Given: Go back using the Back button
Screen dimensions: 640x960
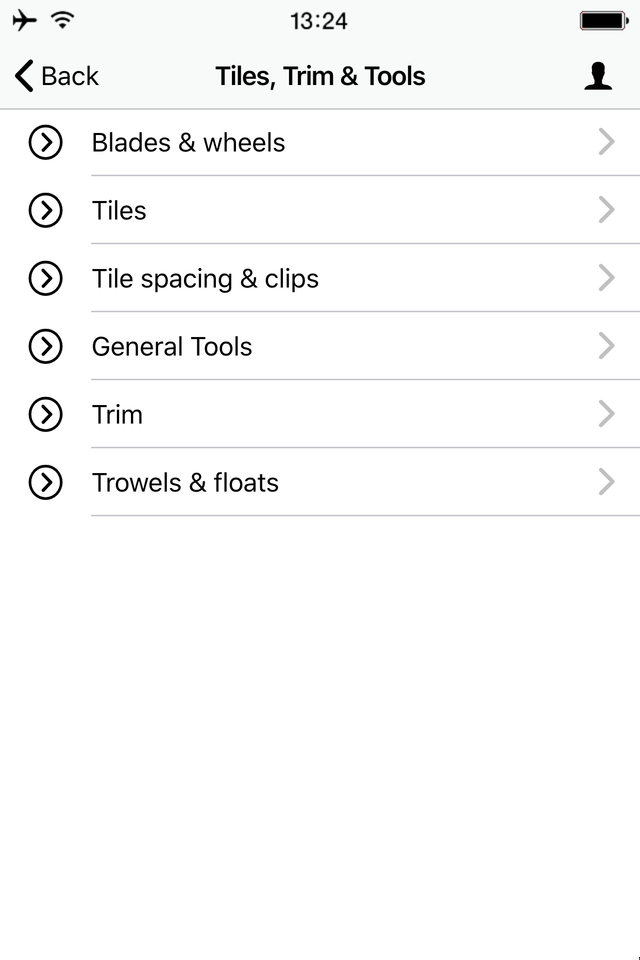Looking at the screenshot, I should (56, 76).
